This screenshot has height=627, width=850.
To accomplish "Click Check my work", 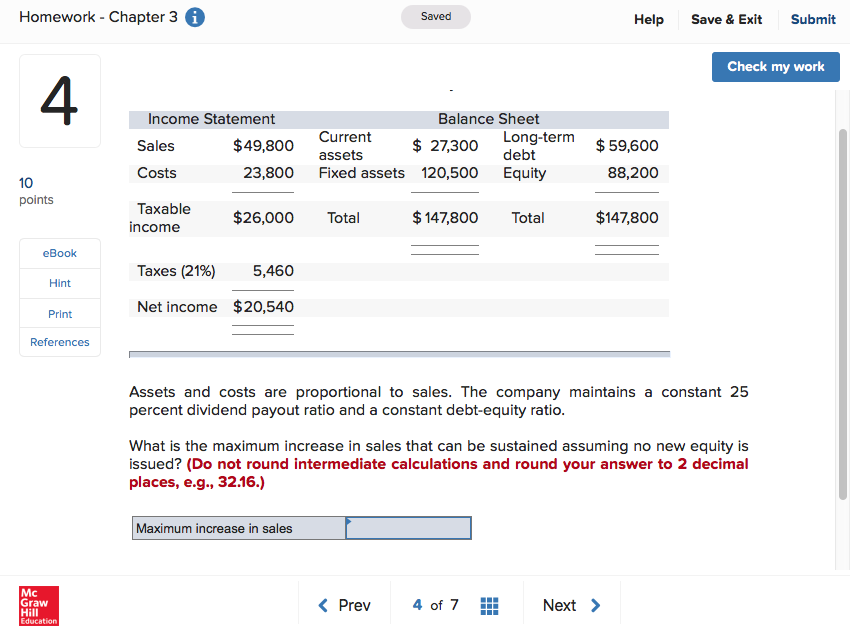I will (775, 67).
